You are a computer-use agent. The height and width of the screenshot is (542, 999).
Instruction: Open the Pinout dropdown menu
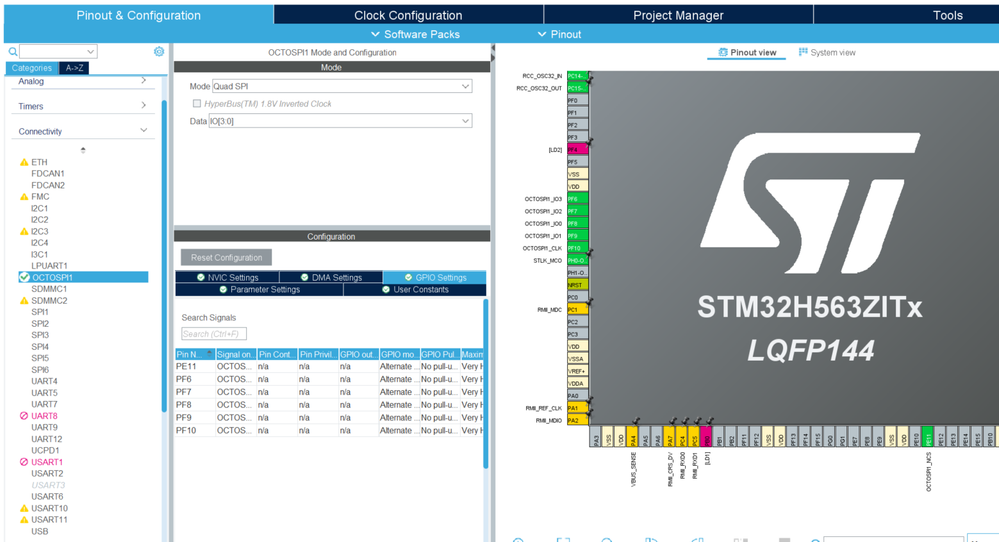click(x=559, y=34)
